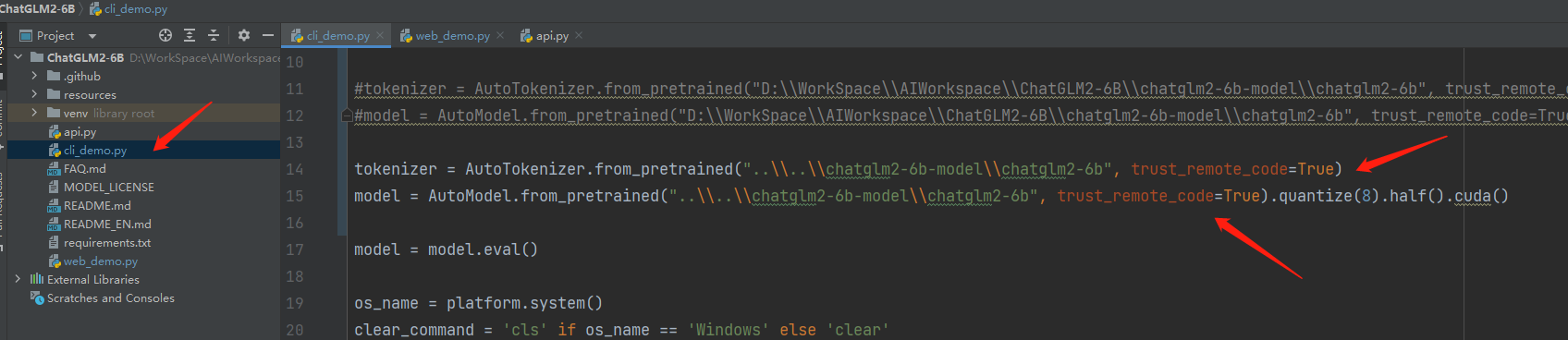Click the 'model = model.eval()' code line
Viewport: 1568px width, 340px height.
coord(446,249)
